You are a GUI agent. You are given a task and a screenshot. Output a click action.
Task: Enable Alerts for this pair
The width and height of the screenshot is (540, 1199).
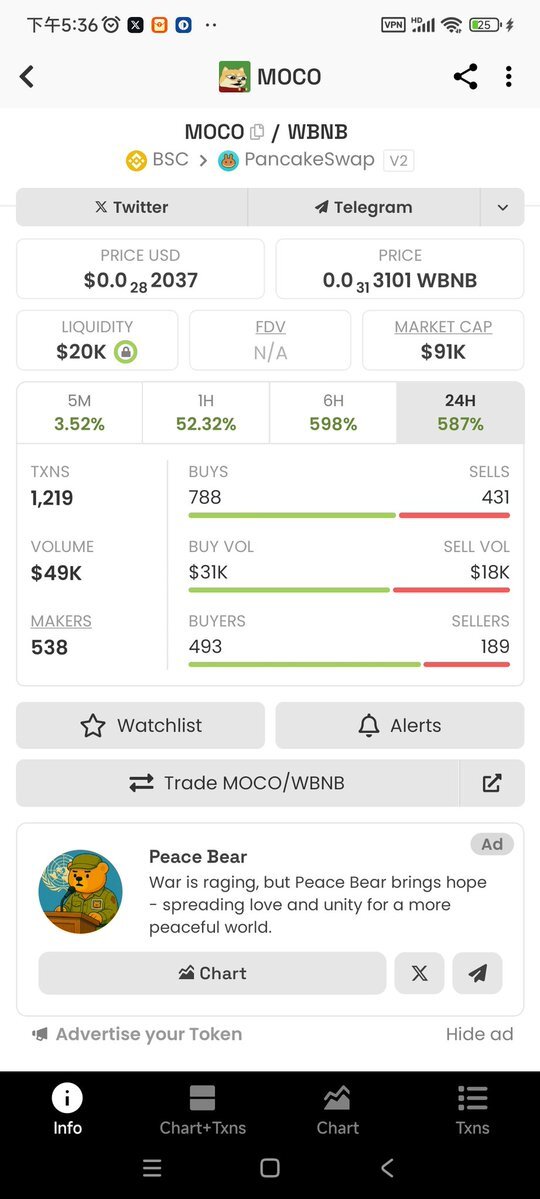point(400,725)
